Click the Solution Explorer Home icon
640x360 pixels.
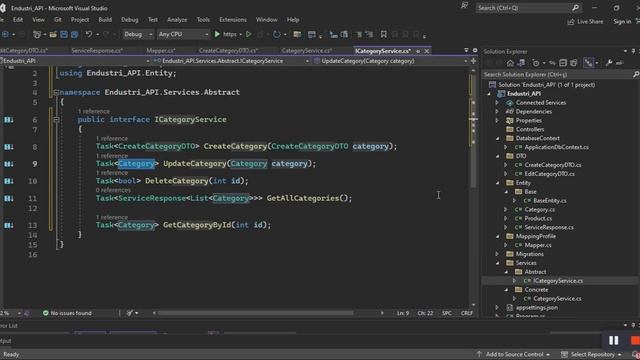pyautogui.click(x=510, y=63)
